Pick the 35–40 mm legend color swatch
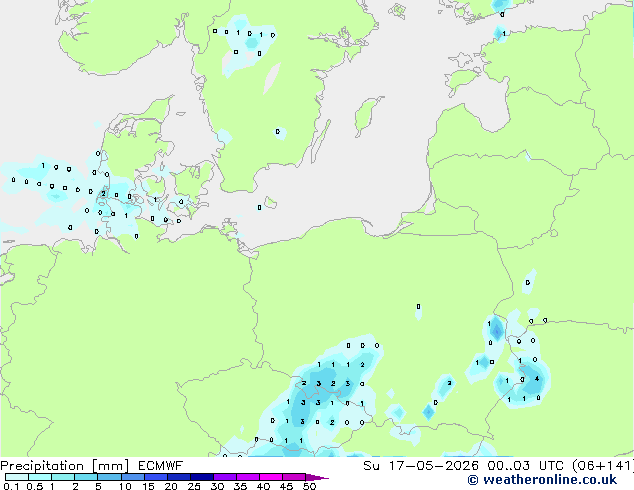Image resolution: width=634 pixels, height=490 pixels. 247,477
